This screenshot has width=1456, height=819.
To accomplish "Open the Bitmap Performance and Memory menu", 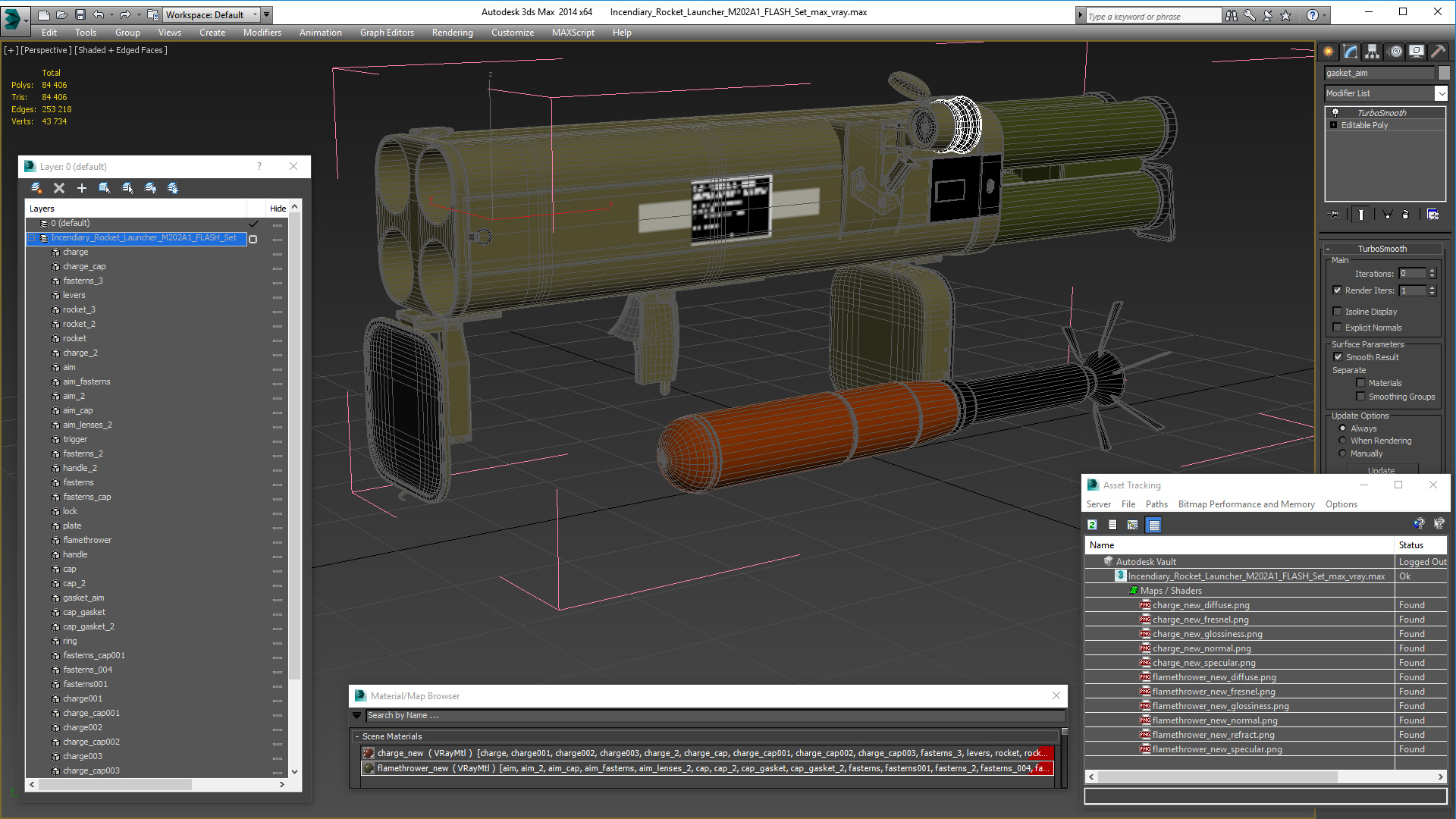I will point(1246,504).
